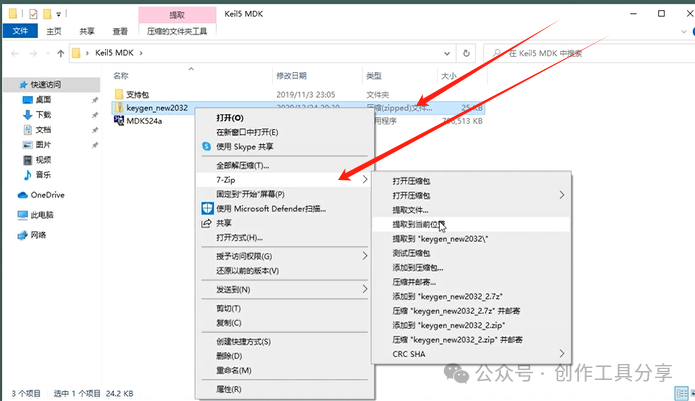Open the recent locations dropdown arrow
The width and height of the screenshot is (695, 401).
[x=47, y=54]
